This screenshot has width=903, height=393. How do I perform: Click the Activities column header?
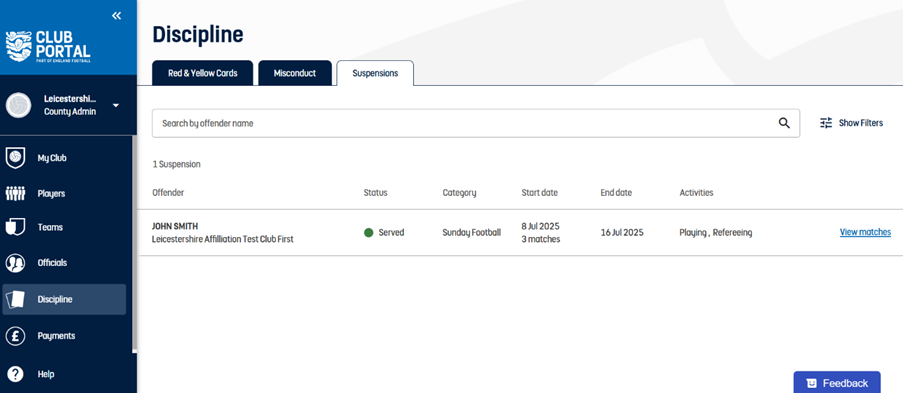tap(696, 192)
